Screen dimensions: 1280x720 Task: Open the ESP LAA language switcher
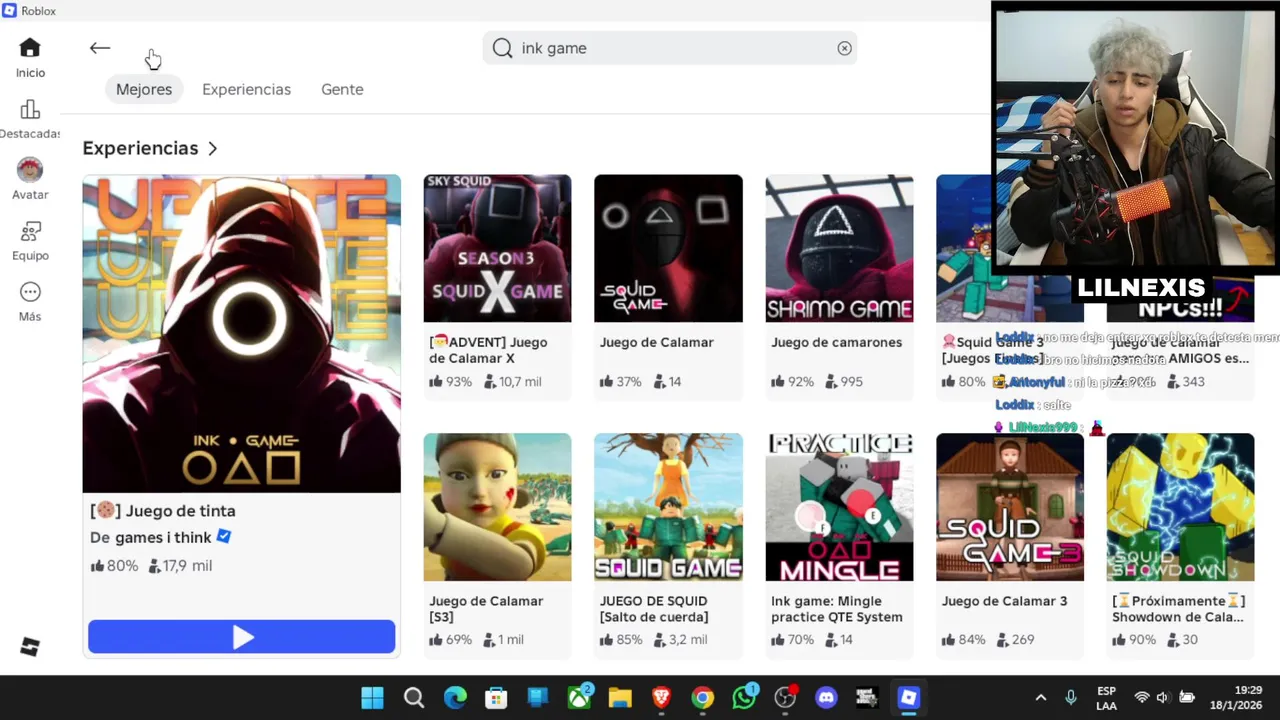pos(1106,697)
